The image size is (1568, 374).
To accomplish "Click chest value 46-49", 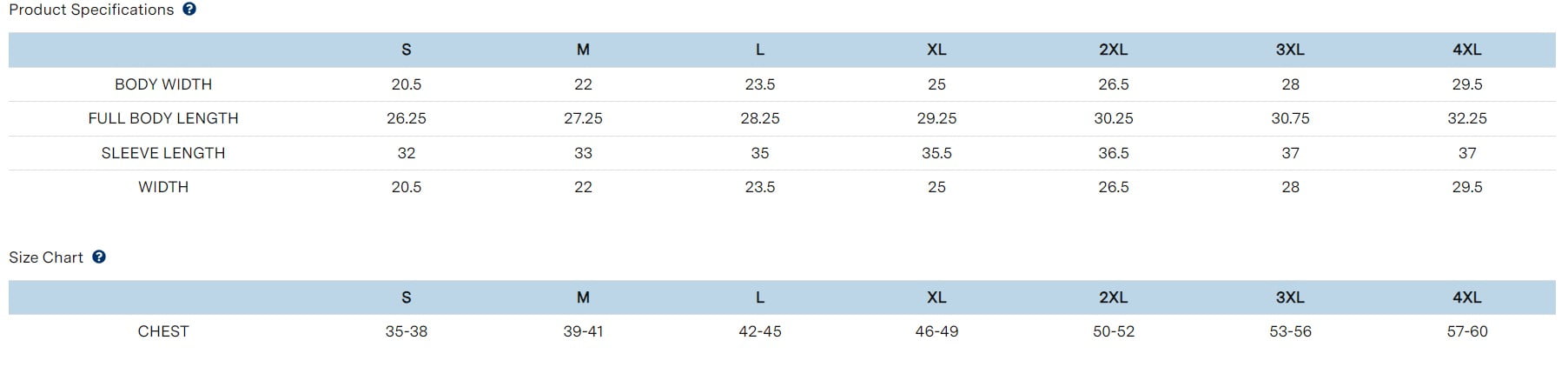I will [x=936, y=331].
